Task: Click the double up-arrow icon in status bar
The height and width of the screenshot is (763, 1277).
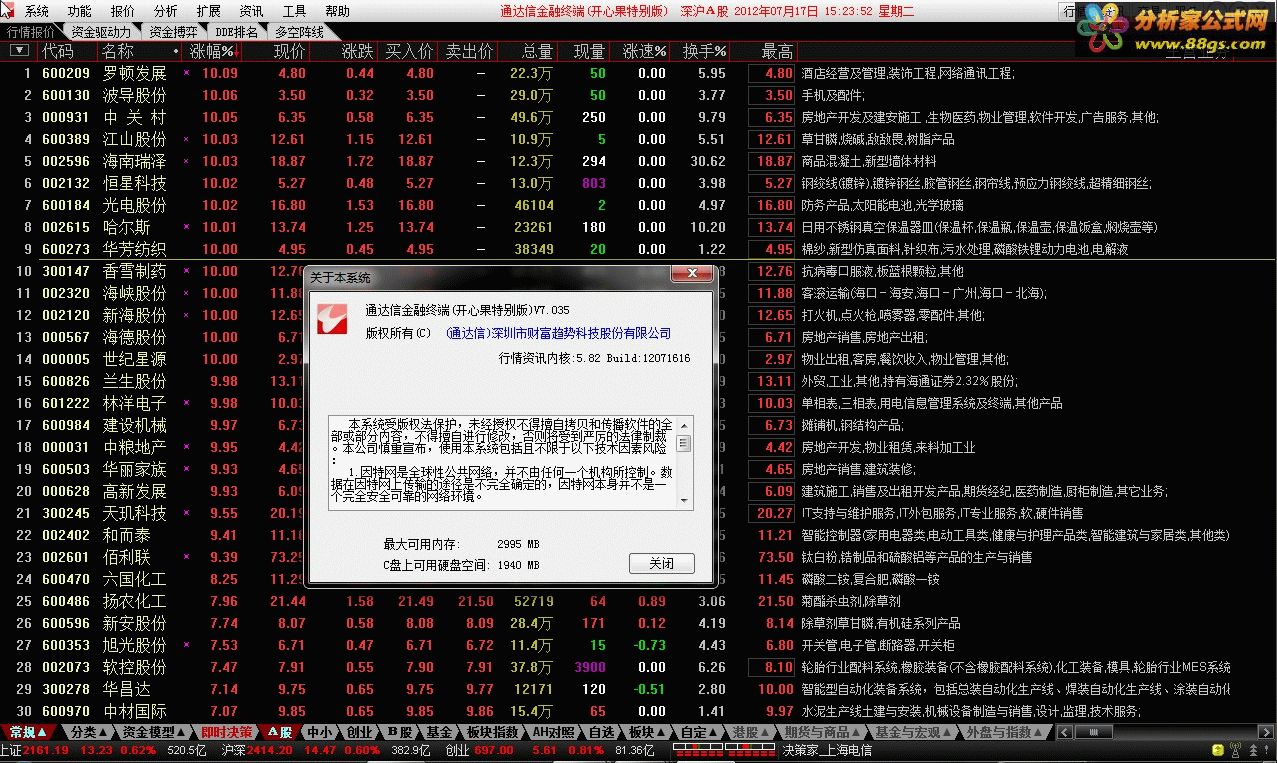Action: pyautogui.click(x=1254, y=750)
